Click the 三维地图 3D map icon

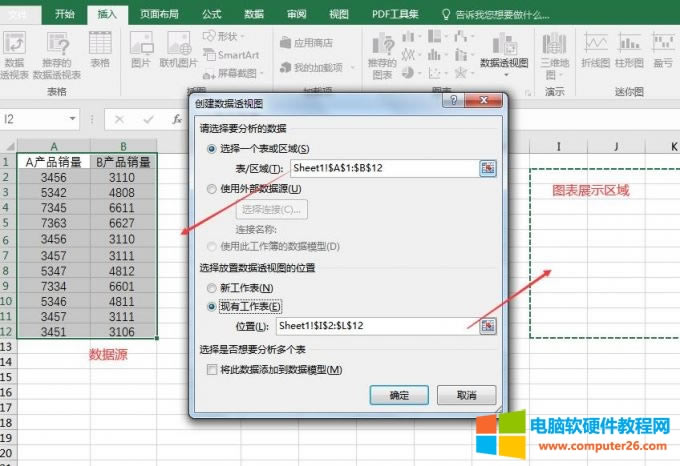554,49
